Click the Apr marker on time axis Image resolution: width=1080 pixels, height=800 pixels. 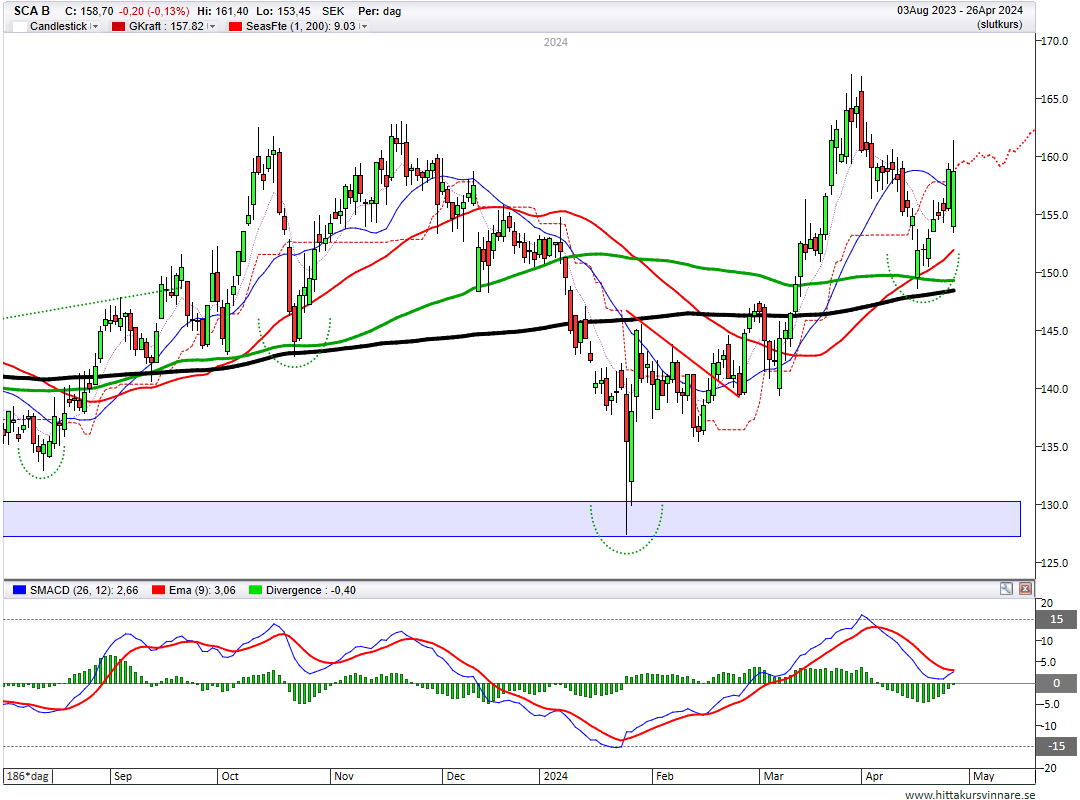[x=874, y=776]
